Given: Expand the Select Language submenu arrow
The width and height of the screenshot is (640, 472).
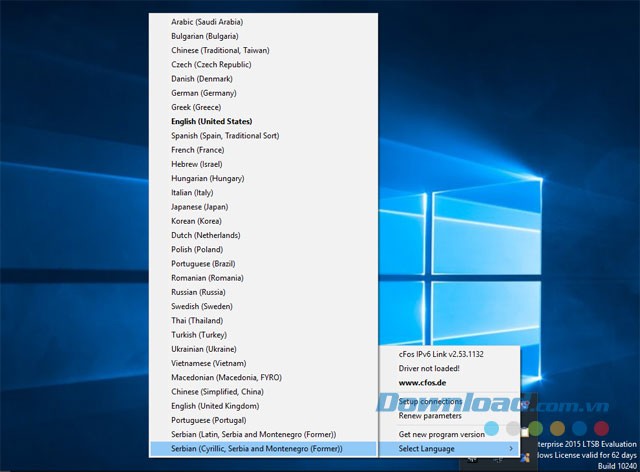Looking at the screenshot, I should (x=511, y=449).
